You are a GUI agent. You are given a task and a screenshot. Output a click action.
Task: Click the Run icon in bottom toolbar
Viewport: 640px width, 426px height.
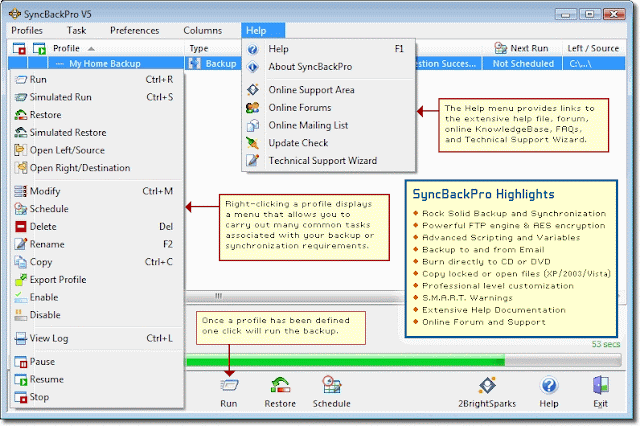pos(229,385)
